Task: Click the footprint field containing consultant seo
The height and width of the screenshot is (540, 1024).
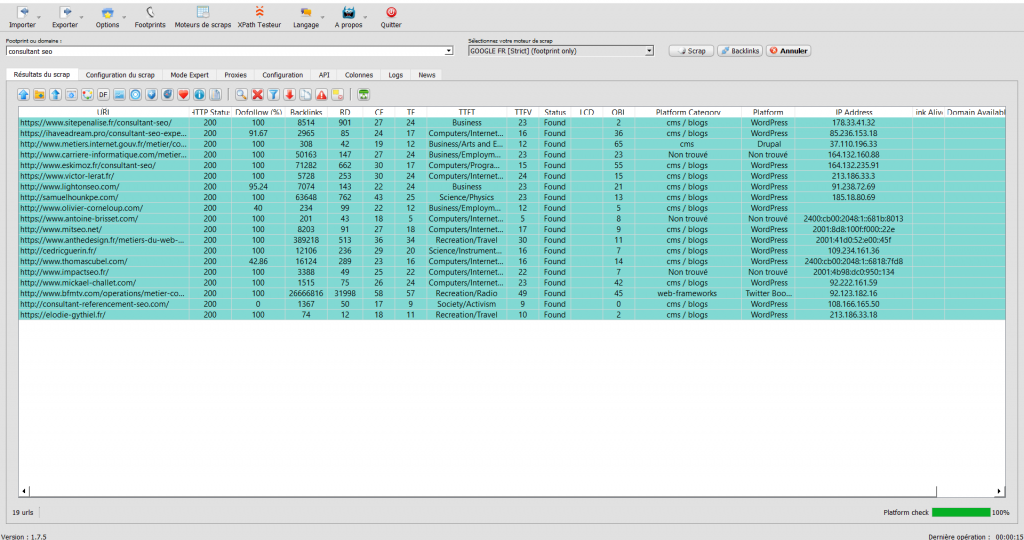Action: tap(225, 51)
